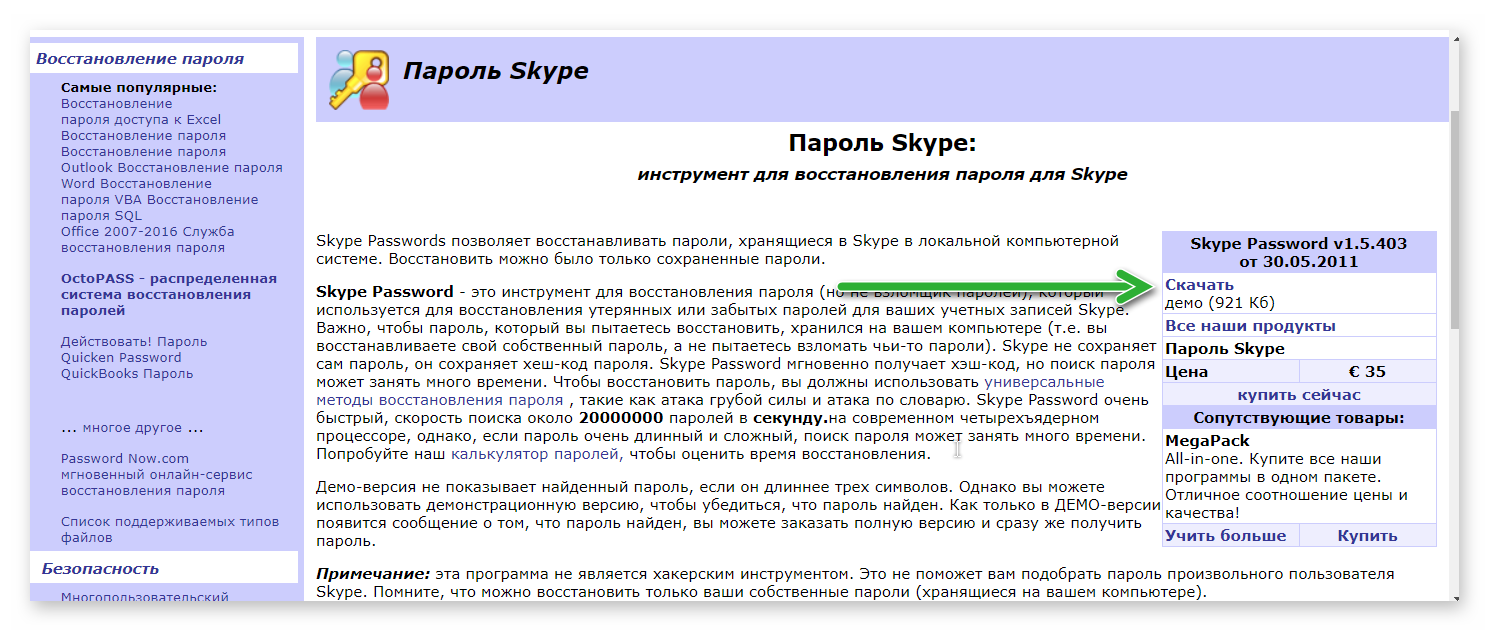
Task: Click the Пароль Skype product row in box
Action: [x=1299, y=349]
